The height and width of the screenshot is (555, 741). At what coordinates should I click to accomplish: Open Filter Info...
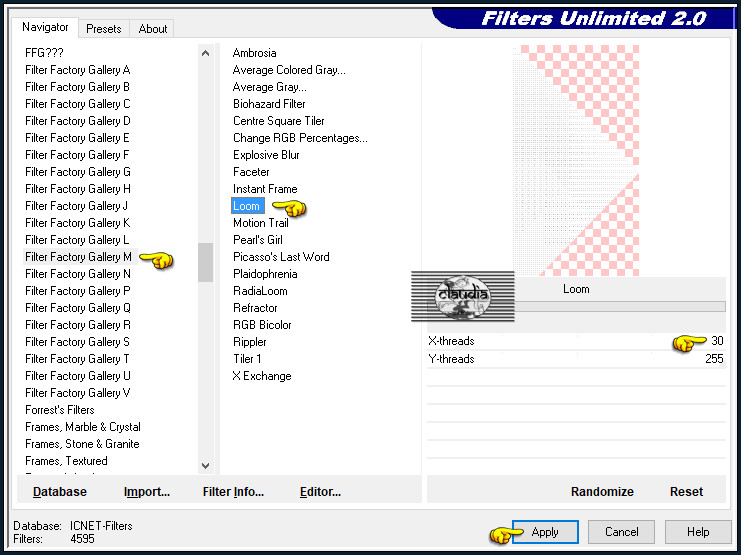[x=233, y=492]
